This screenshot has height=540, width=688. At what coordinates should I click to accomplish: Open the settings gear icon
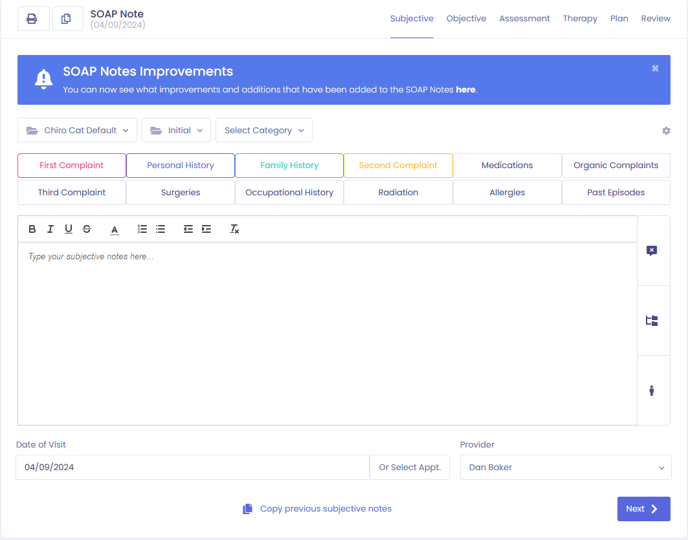pos(666,131)
